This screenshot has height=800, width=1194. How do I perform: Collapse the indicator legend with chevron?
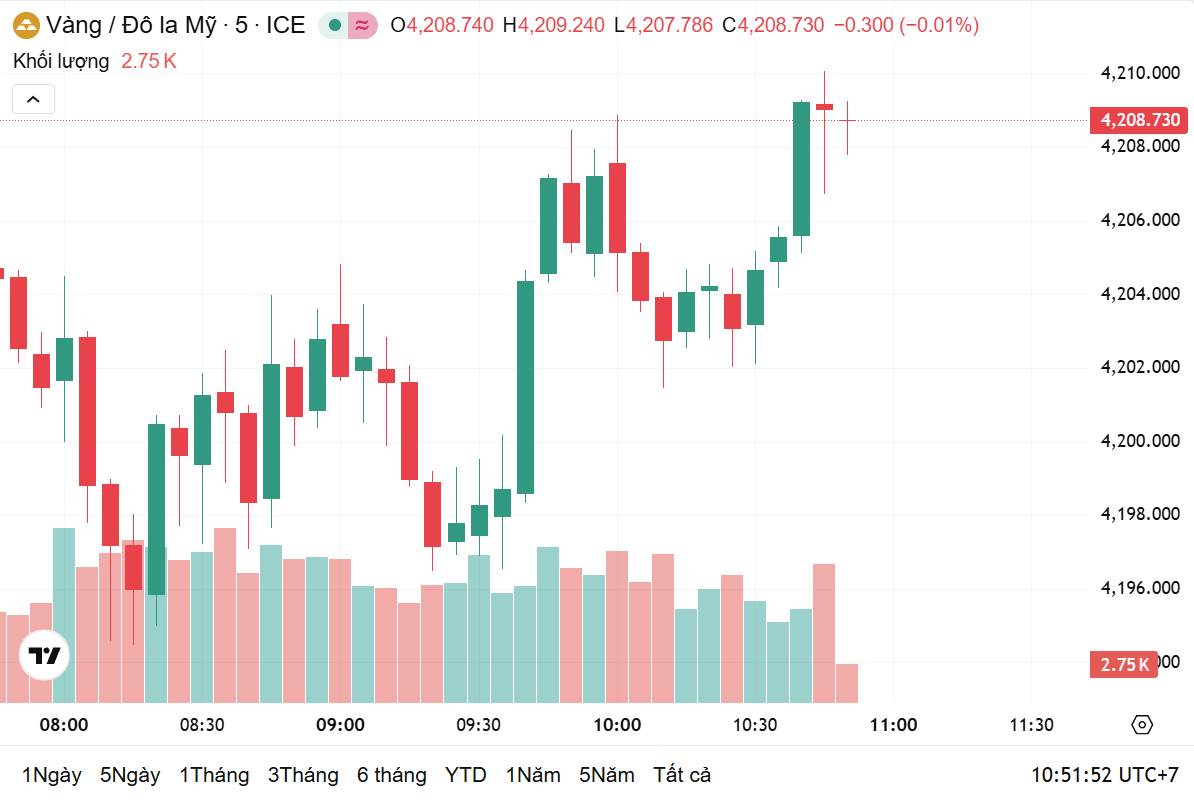tap(34, 99)
